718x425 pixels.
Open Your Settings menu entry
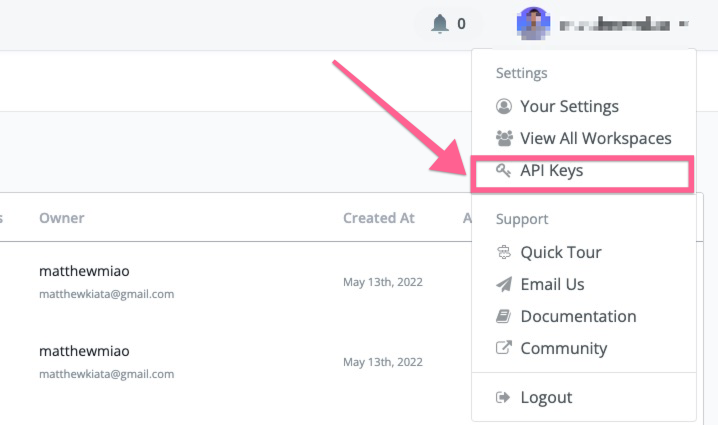(569, 106)
